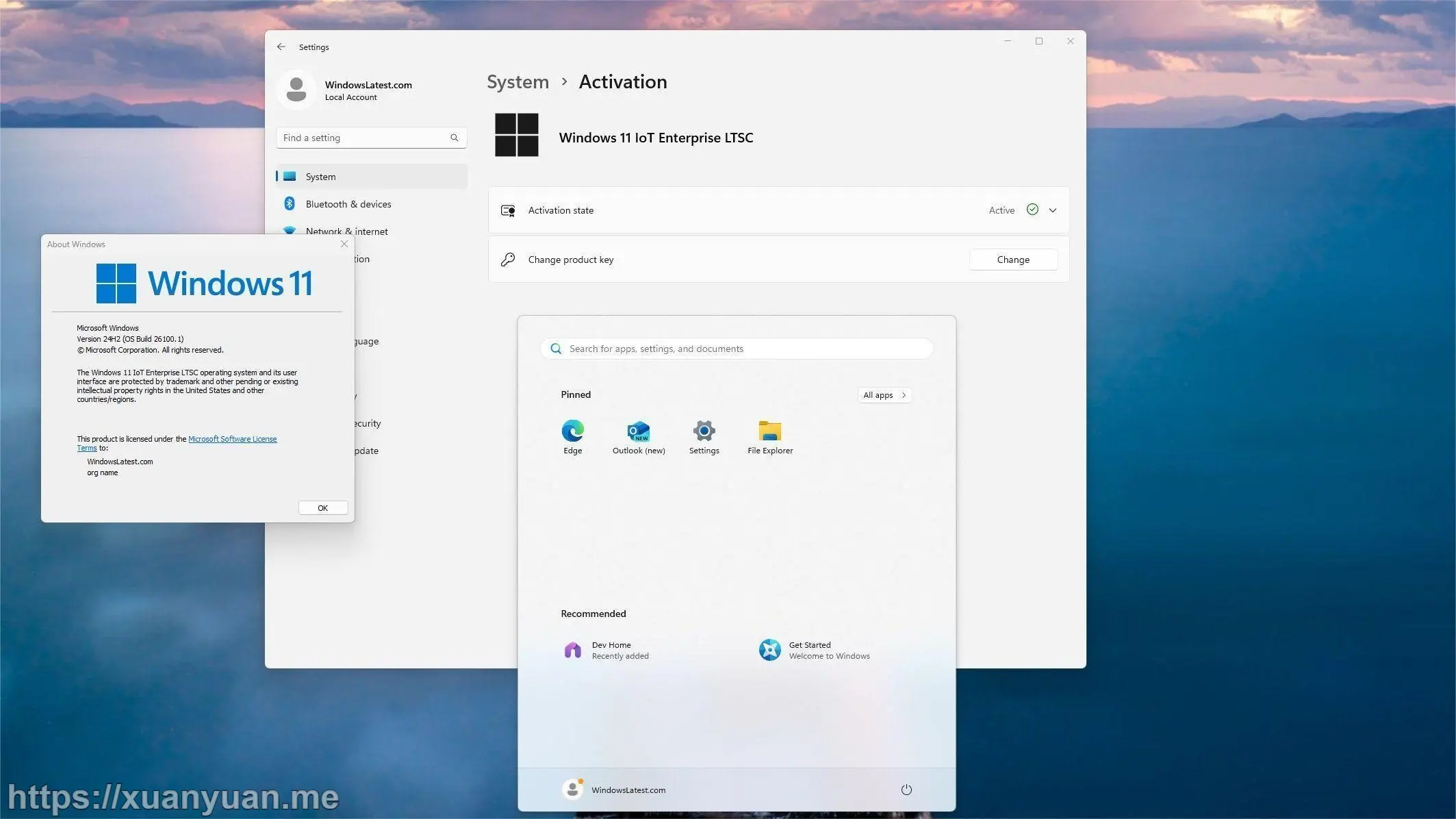
Task: Open Edge from pinned apps
Action: coord(573,437)
